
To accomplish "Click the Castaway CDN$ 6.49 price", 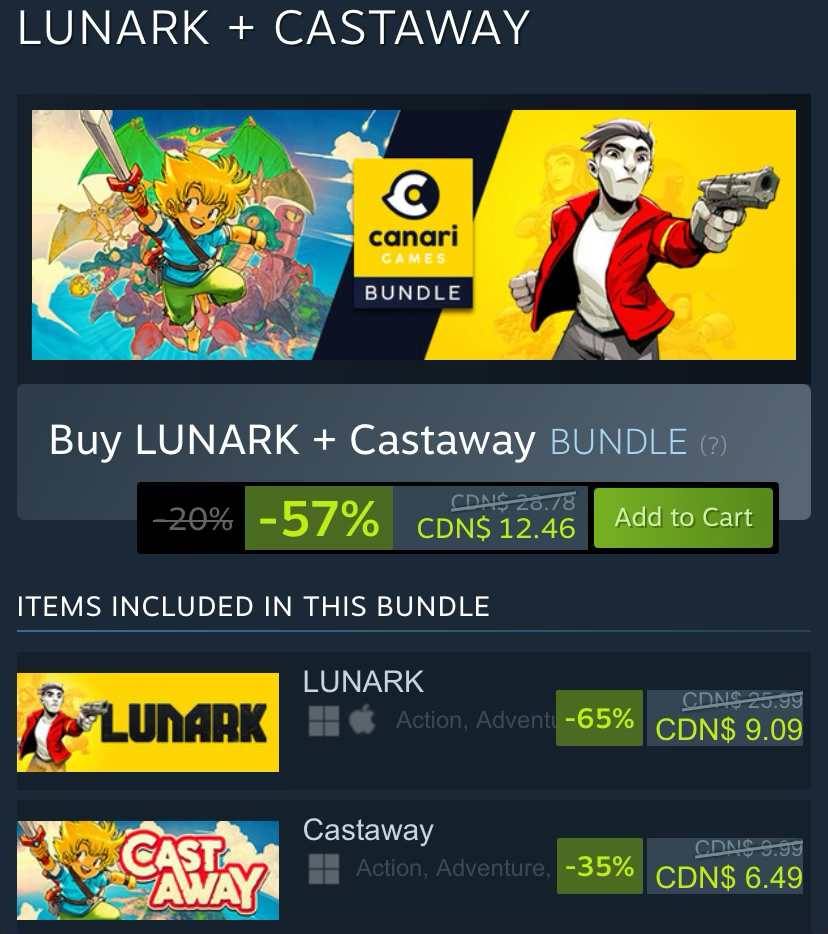I will 729,877.
